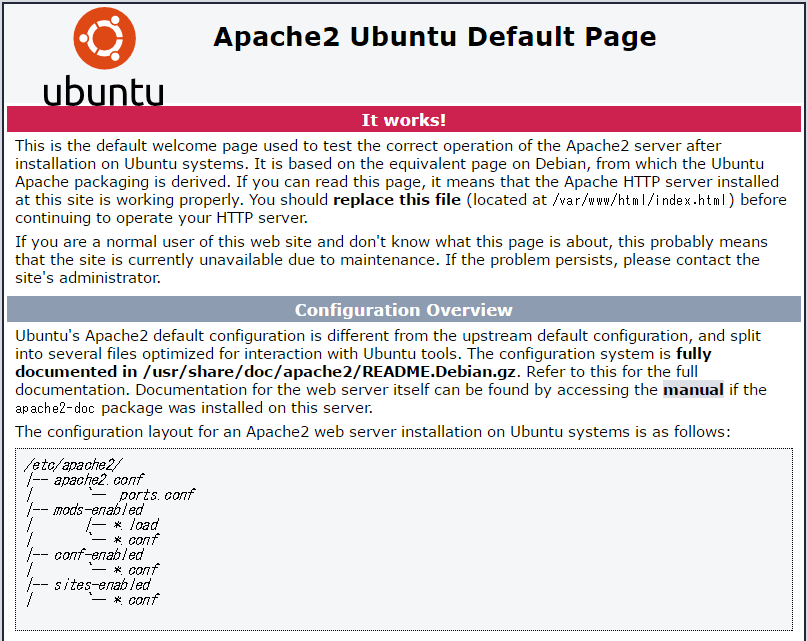
Task: Click the *.load entry under mods-enabled
Action: tap(135, 524)
